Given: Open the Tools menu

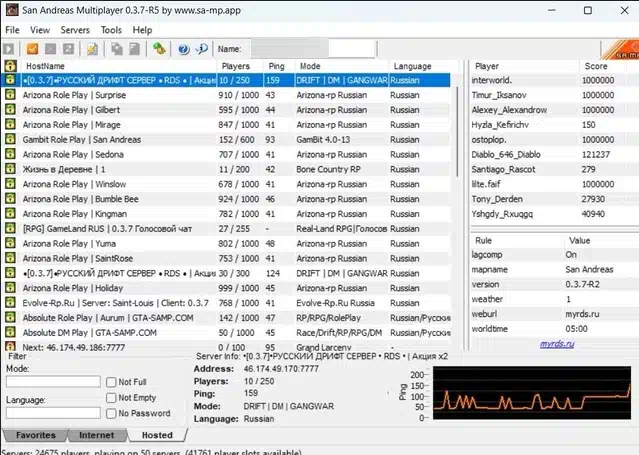Looking at the screenshot, I should pyautogui.click(x=111, y=30).
